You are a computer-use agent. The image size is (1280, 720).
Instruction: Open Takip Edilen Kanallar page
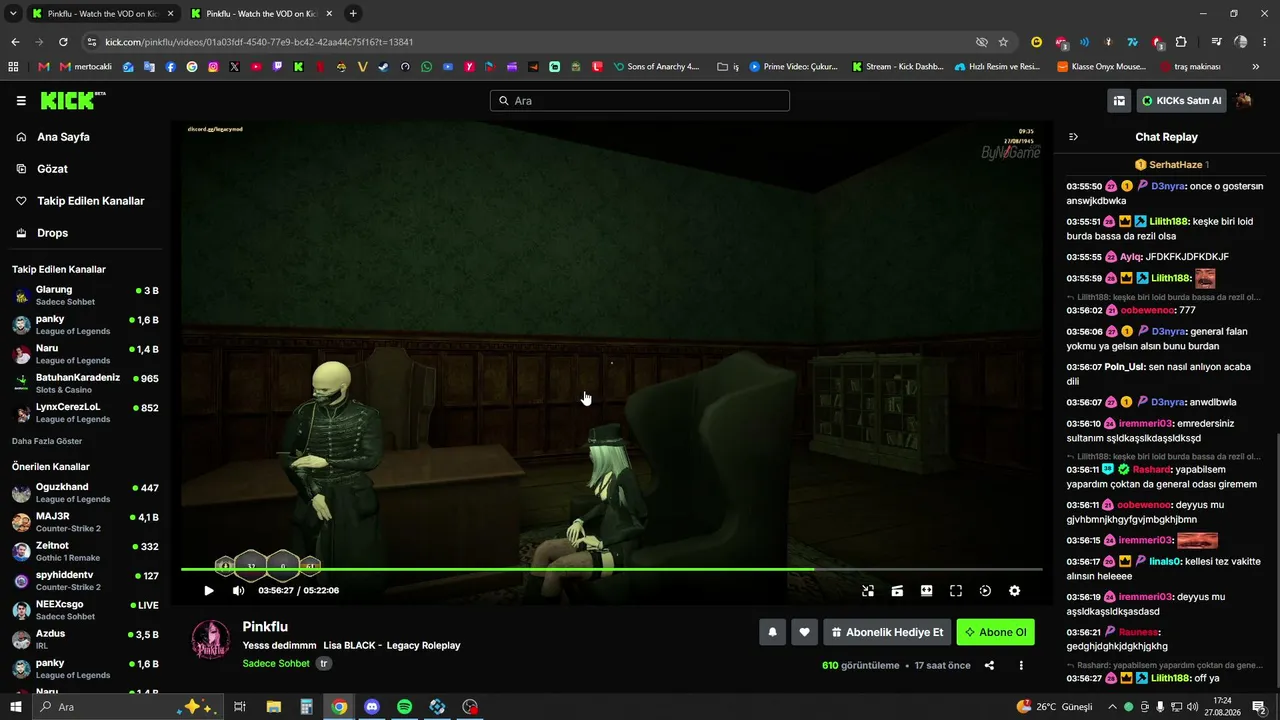tap(90, 201)
